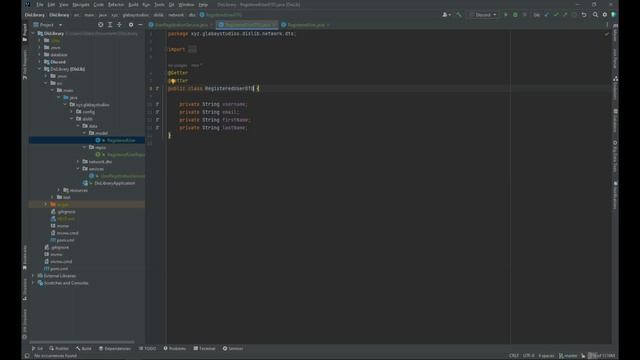640x360 pixels.
Task: Open the Maven tool window stripe
Action: (x=615, y=33)
